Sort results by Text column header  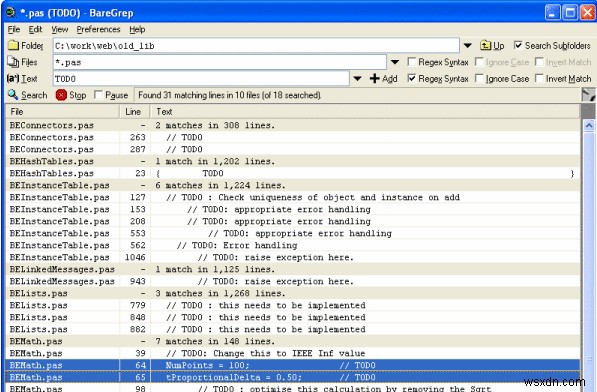click(x=366, y=112)
